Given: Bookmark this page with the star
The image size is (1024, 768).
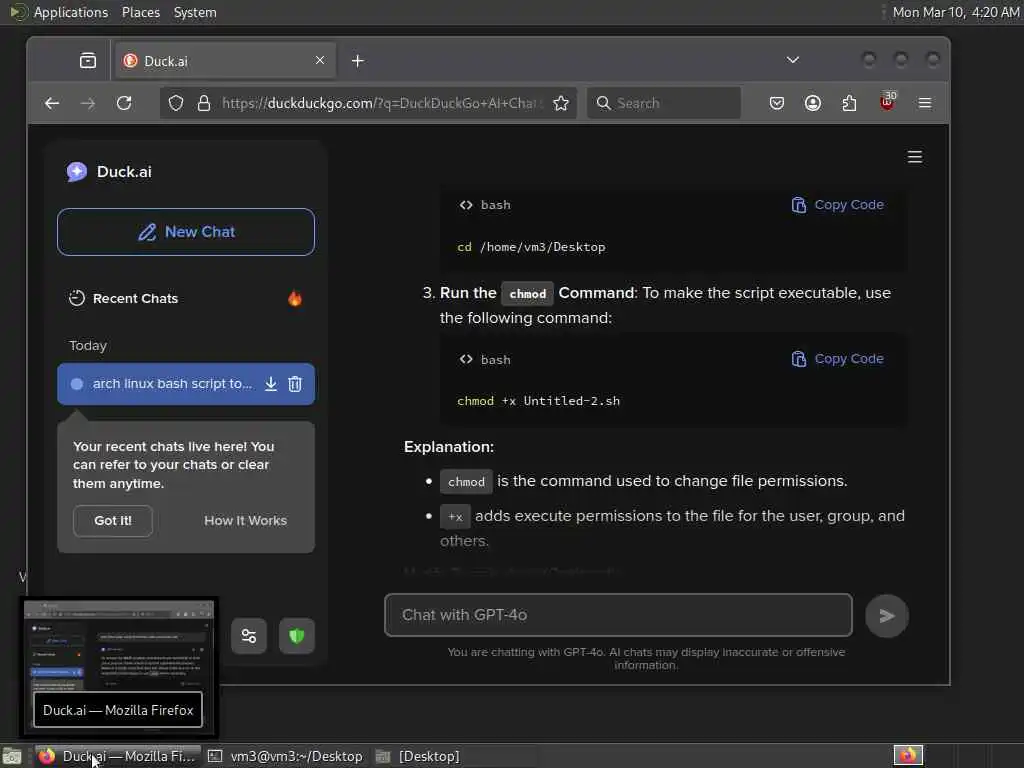Looking at the screenshot, I should [561, 103].
